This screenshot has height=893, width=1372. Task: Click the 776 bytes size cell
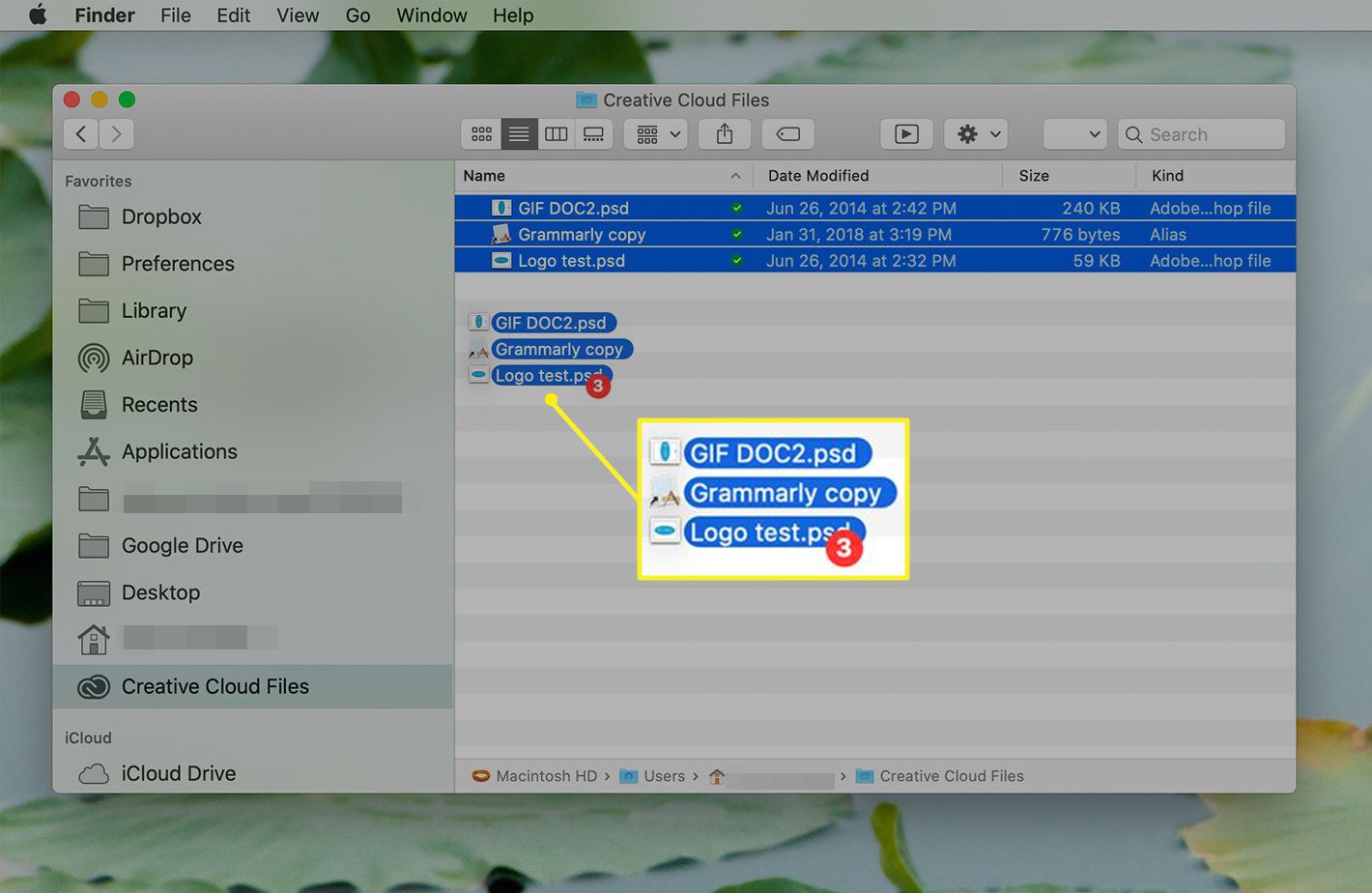(1080, 234)
